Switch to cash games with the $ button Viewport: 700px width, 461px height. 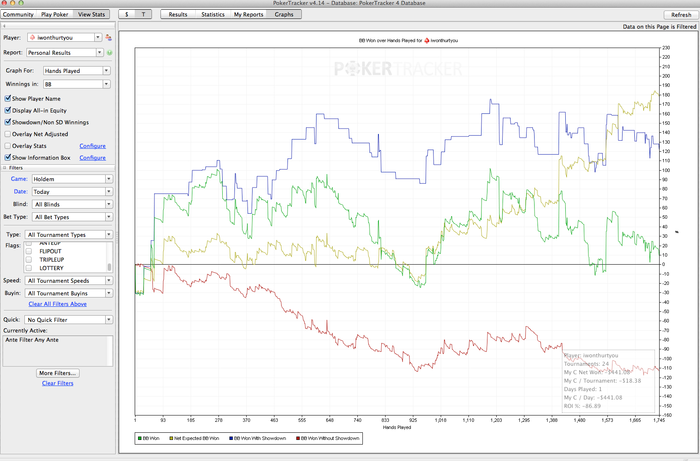pyautogui.click(x=127, y=14)
